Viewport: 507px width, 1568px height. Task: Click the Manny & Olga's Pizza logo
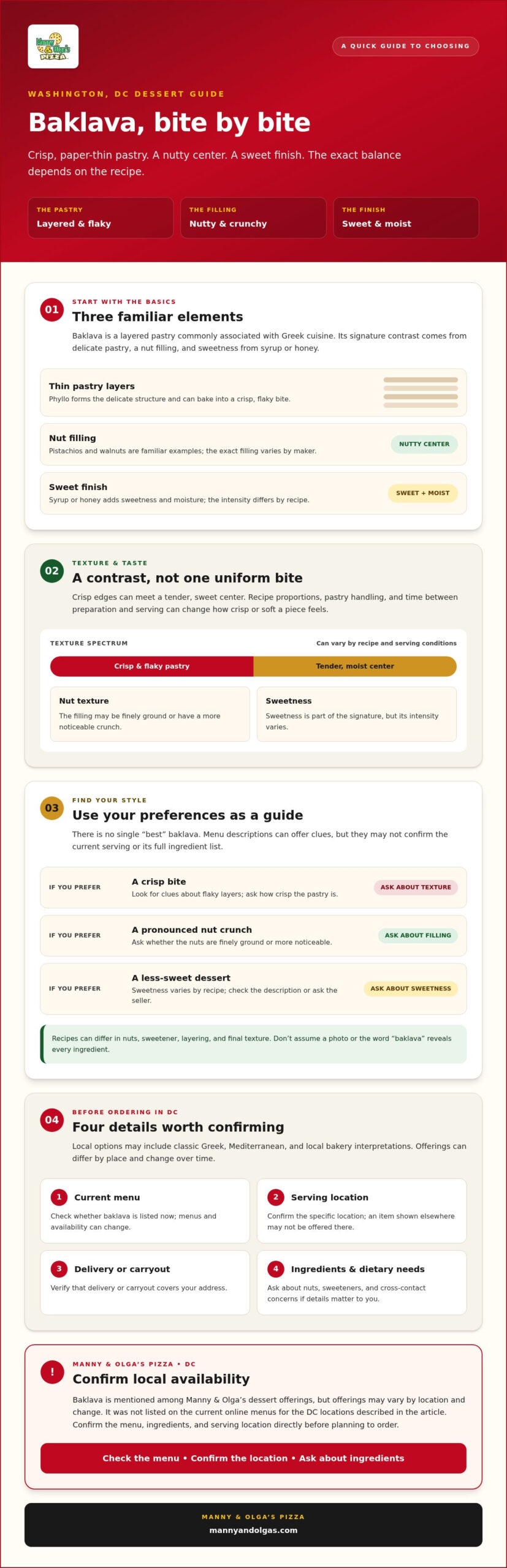point(53,47)
